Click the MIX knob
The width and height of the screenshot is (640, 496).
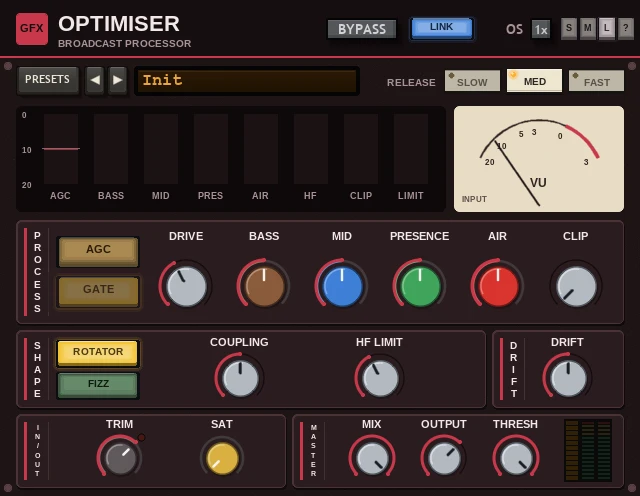(x=372, y=458)
